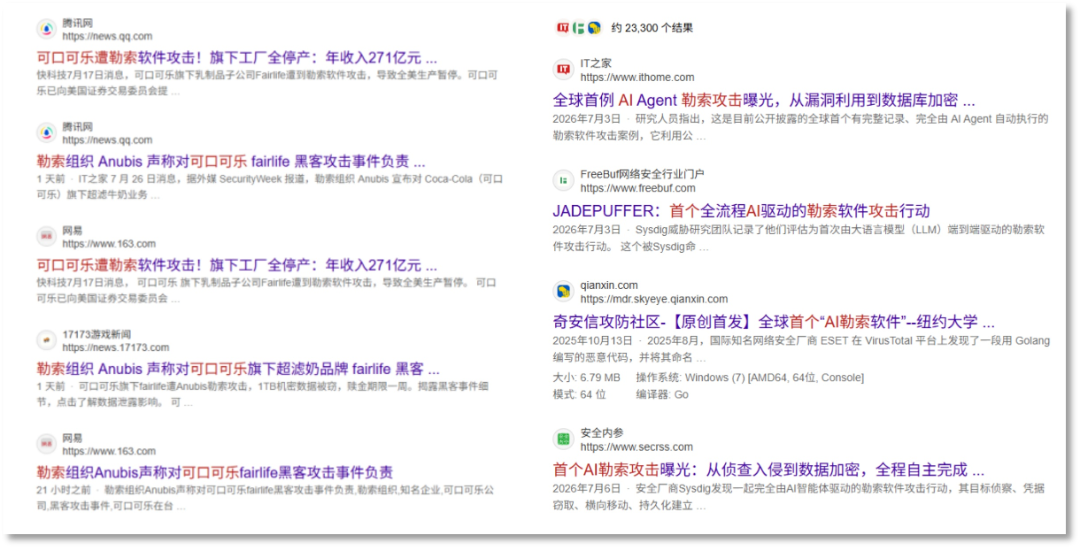This screenshot has width=1080, height=548.
Task: Click the snippet starting 2026年7月6日 · 安全厂商Sysdig
Action: tap(799, 497)
